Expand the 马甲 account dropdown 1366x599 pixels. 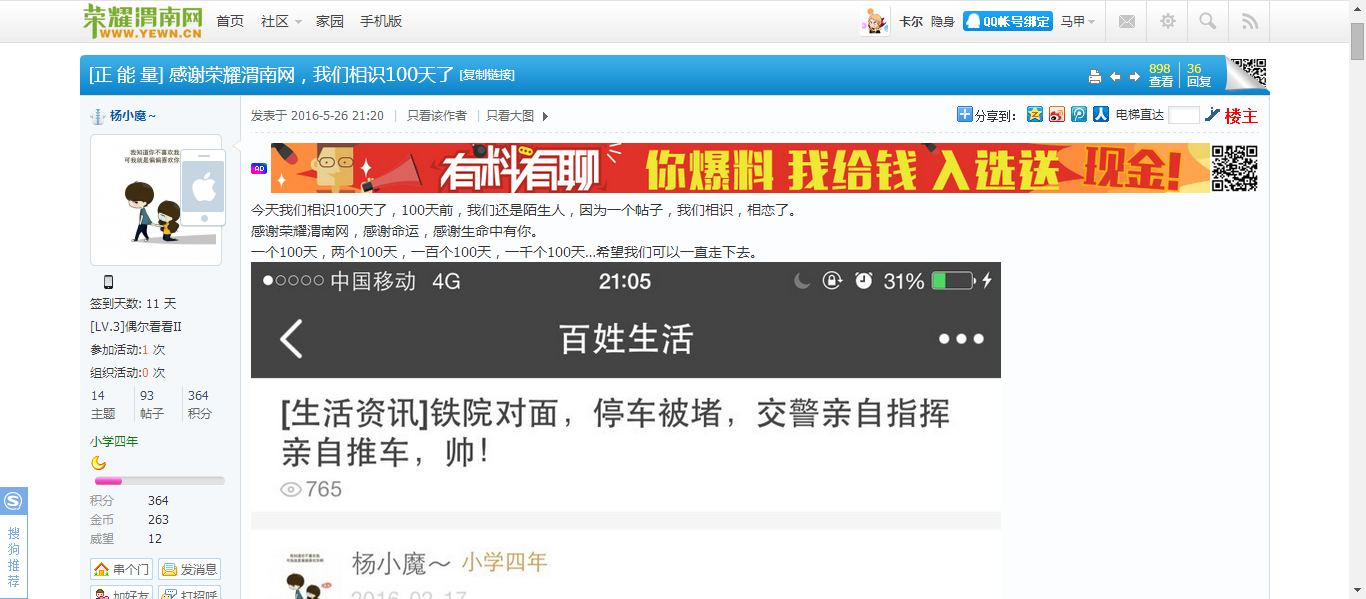pyautogui.click(x=1077, y=22)
